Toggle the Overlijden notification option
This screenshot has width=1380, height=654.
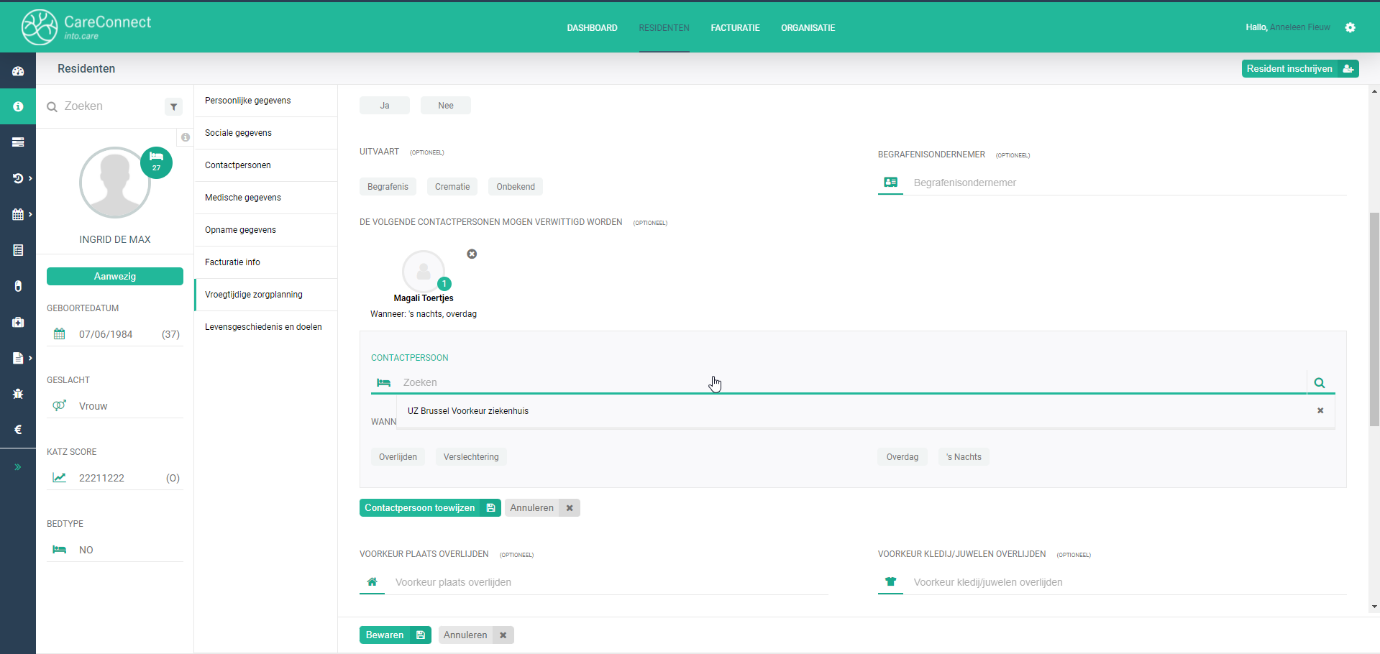click(398, 457)
